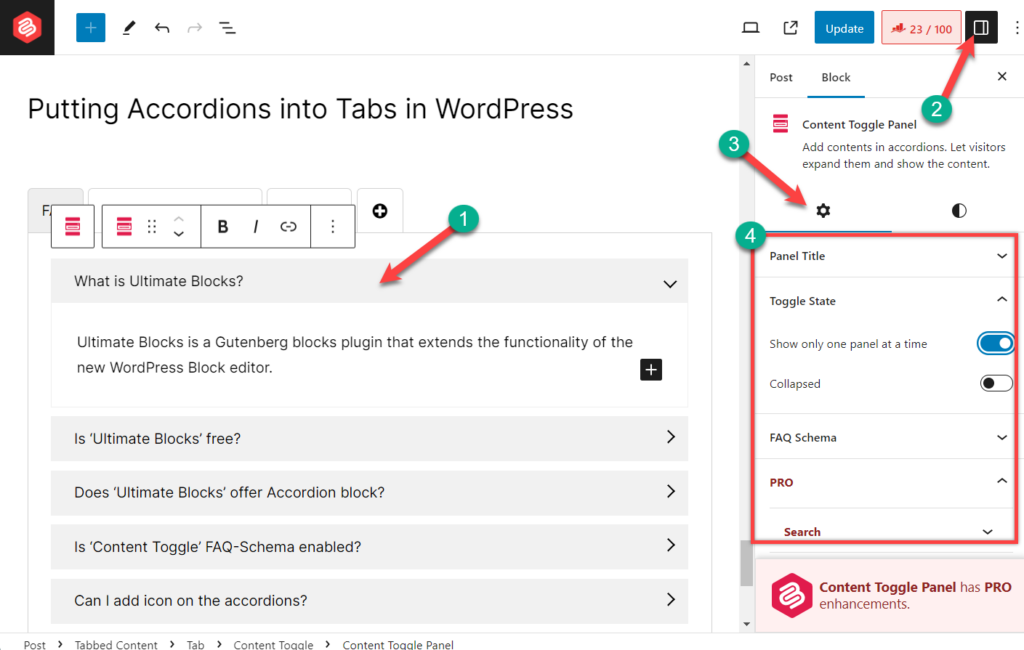Disable Show only one panel at a time

click(x=996, y=343)
